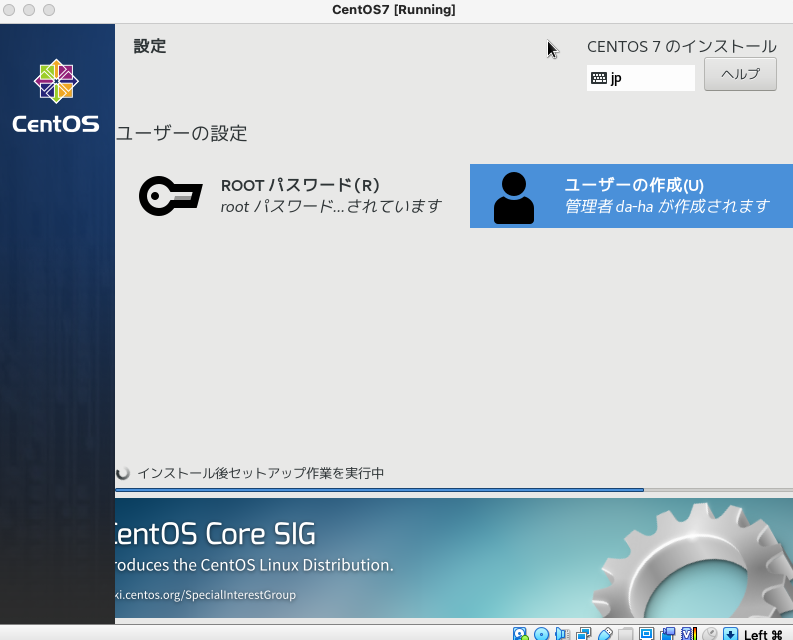
Task: Click the 'ユーザーの設定' section heading
Action: click(x=182, y=134)
